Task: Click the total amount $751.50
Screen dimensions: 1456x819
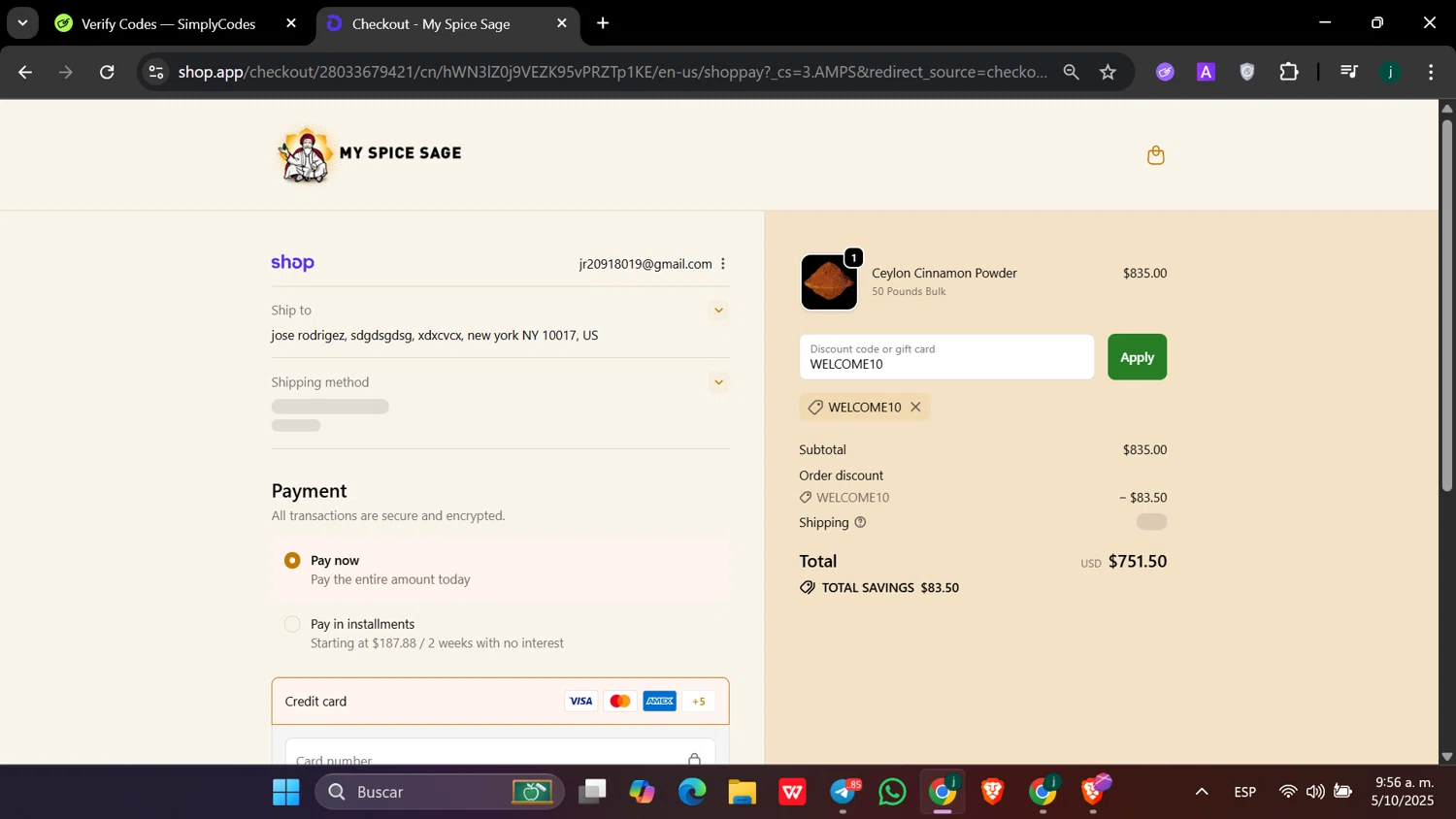Action: pyautogui.click(x=1137, y=562)
